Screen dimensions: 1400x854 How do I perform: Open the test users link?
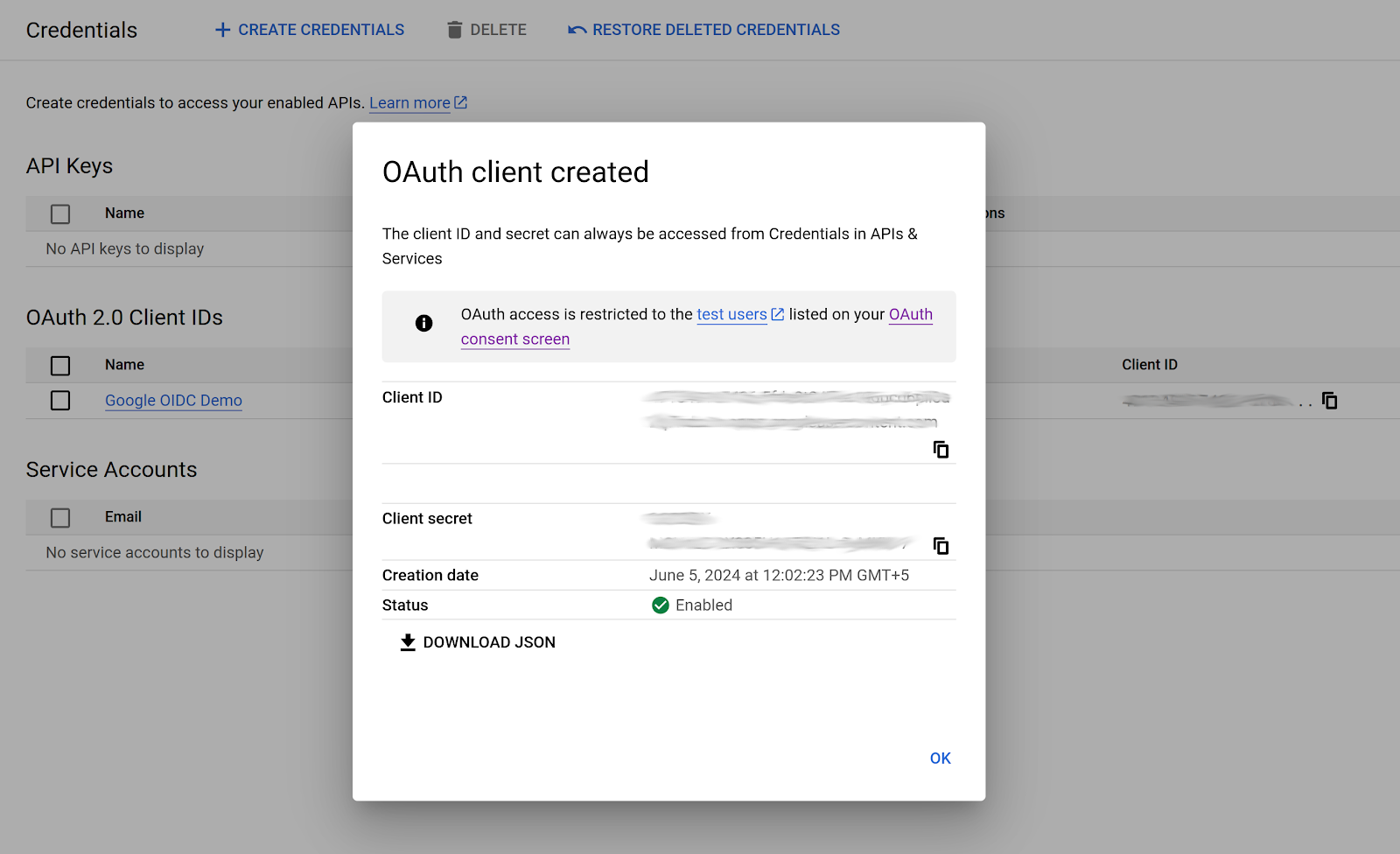point(731,314)
